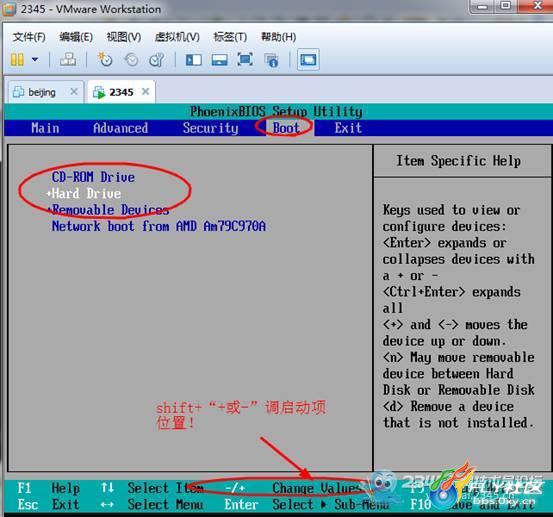Open the 帮助(H) menu
The height and width of the screenshot is (517, 553).
click(278, 37)
